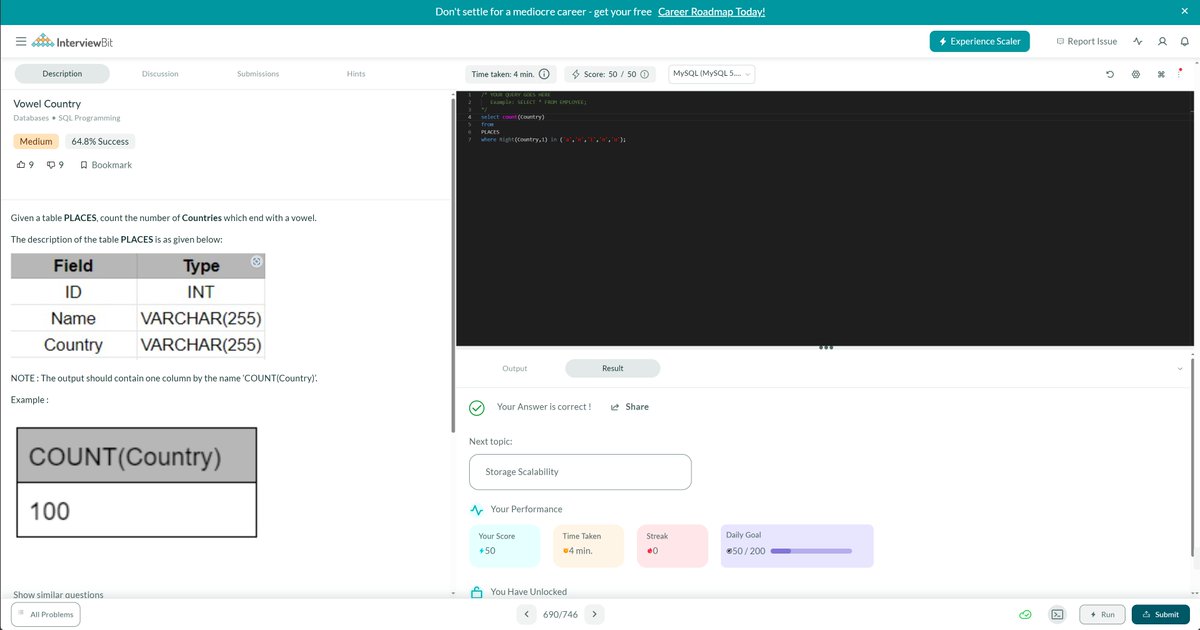Click the Your Score card

505,546
